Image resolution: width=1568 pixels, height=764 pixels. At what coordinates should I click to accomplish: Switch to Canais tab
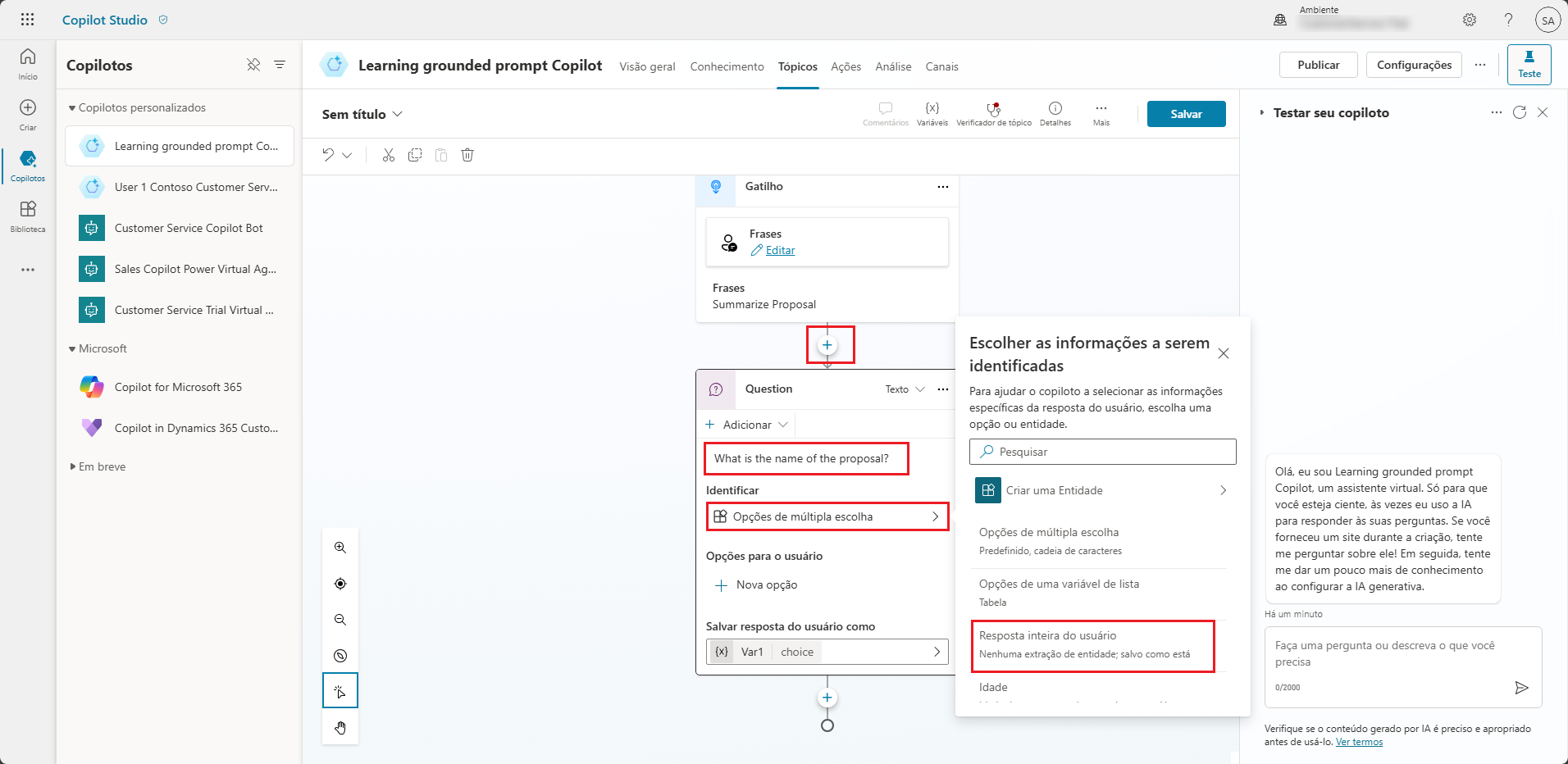(941, 66)
